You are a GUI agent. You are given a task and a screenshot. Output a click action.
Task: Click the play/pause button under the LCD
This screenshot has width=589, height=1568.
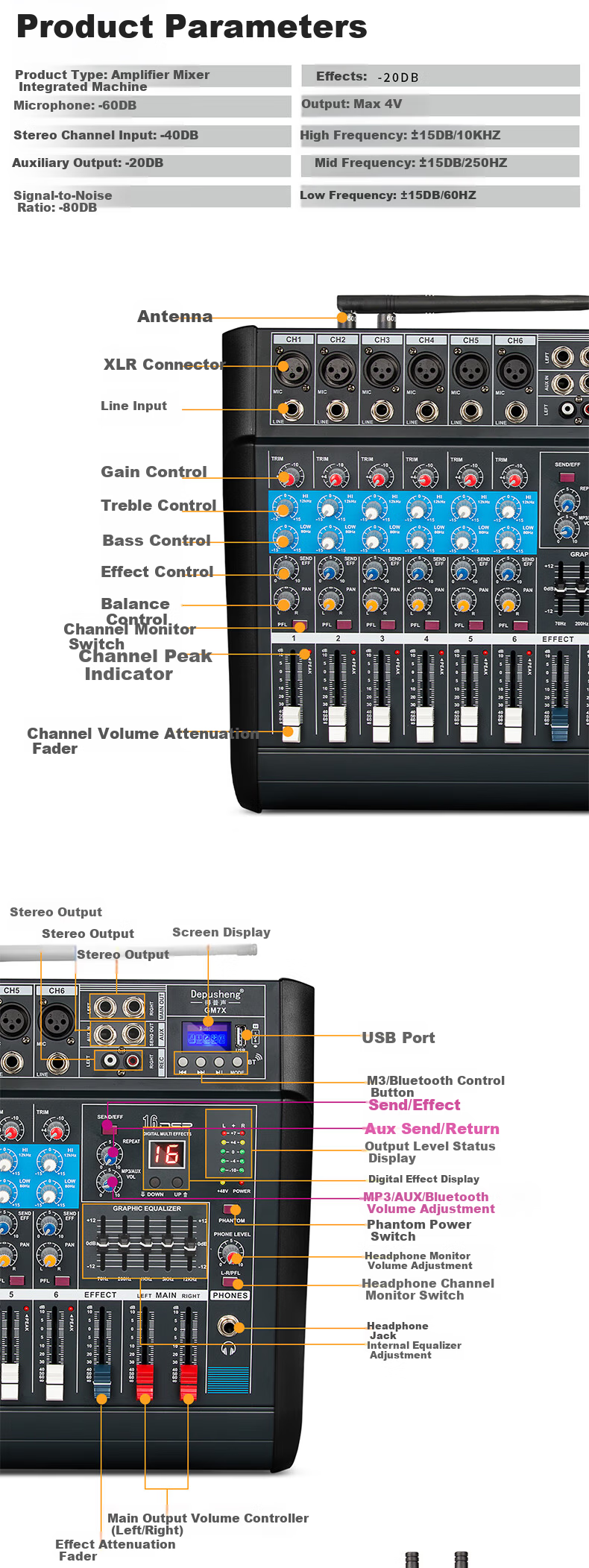(219, 1062)
